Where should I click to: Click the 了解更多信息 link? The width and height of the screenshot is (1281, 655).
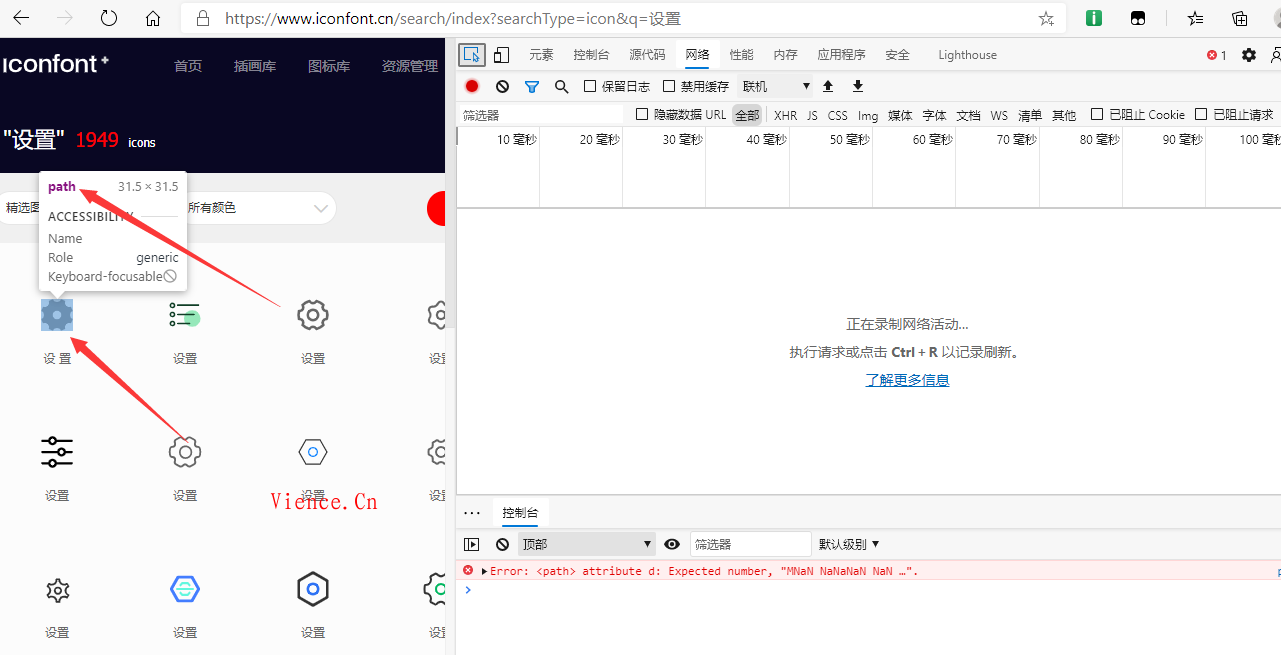click(x=907, y=380)
